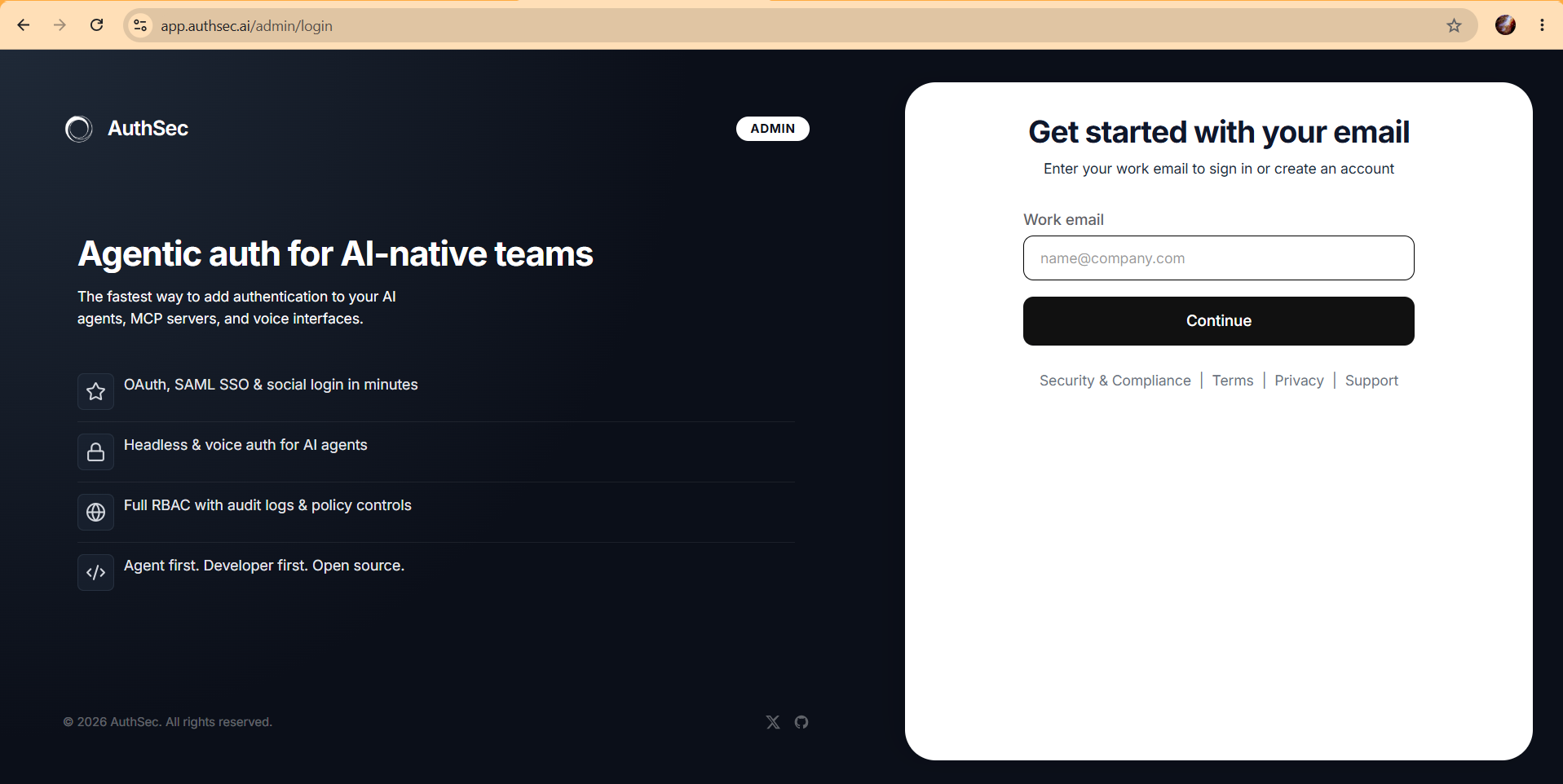1563x784 pixels.
Task: Open the X (Twitter) icon in footer
Action: [x=773, y=722]
